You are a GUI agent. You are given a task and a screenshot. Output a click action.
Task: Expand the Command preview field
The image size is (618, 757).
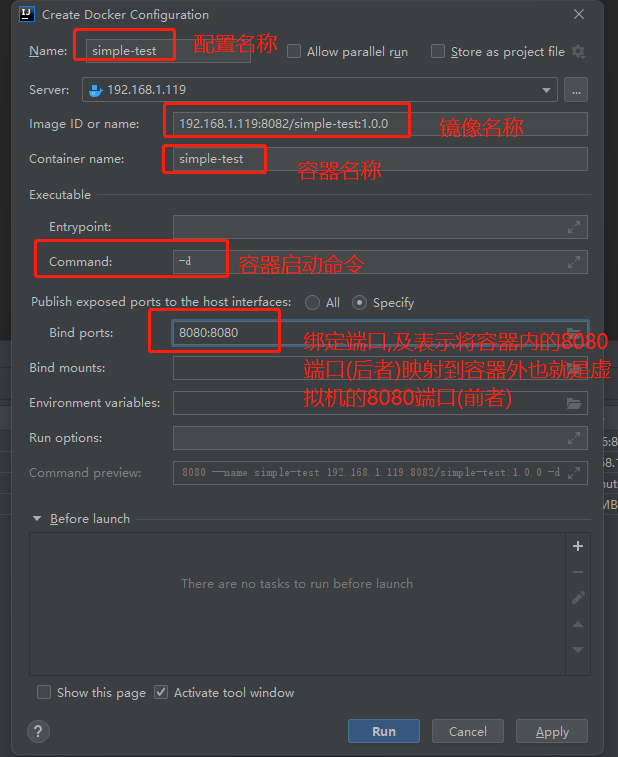coord(574,473)
